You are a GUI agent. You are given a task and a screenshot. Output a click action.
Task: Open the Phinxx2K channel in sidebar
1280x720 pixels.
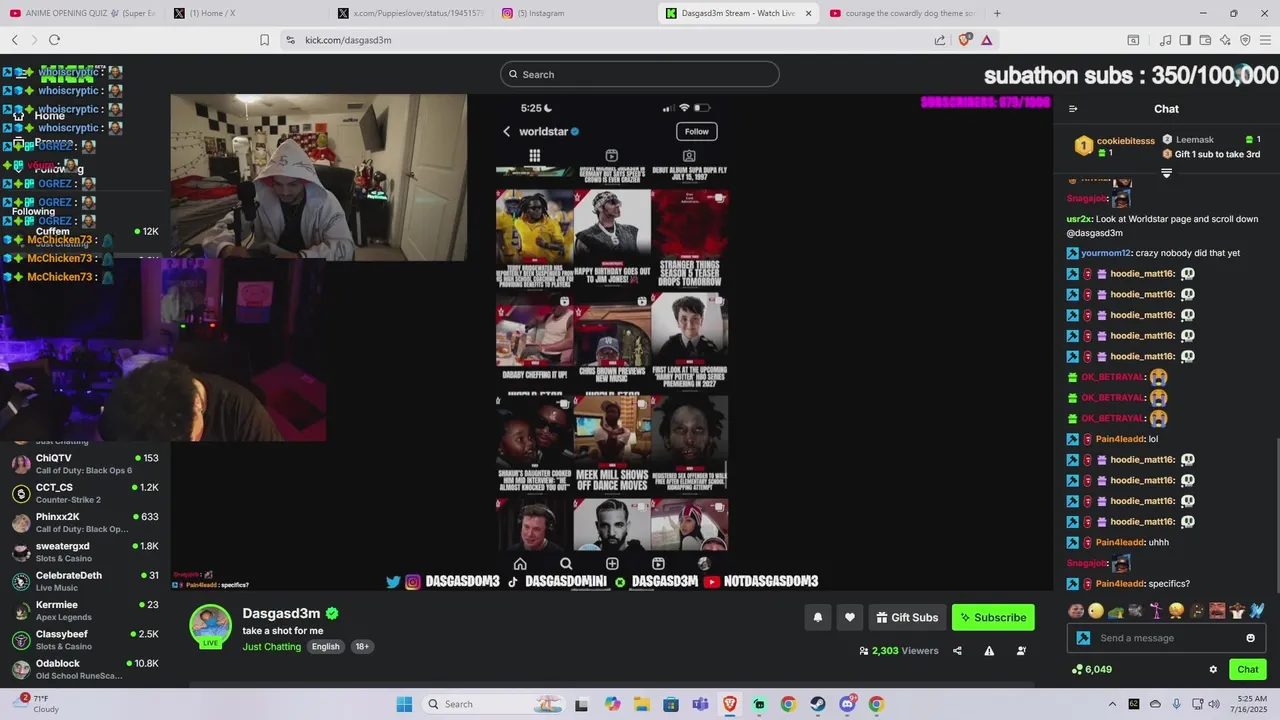tap(85, 523)
